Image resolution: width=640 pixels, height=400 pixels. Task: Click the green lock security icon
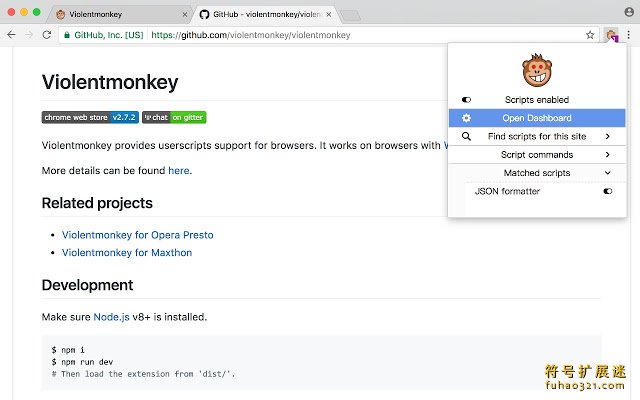pos(67,35)
